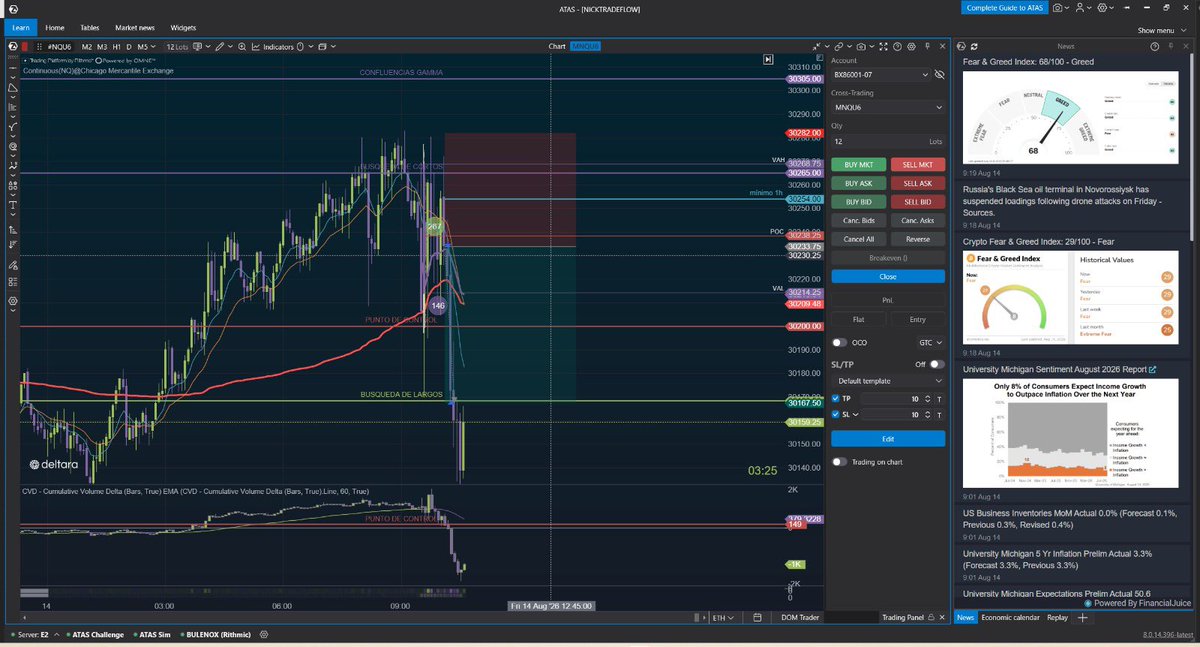Click the mouse cursor mode icon
This screenshot has height=647, width=1200.
pyautogui.click(x=300, y=47)
